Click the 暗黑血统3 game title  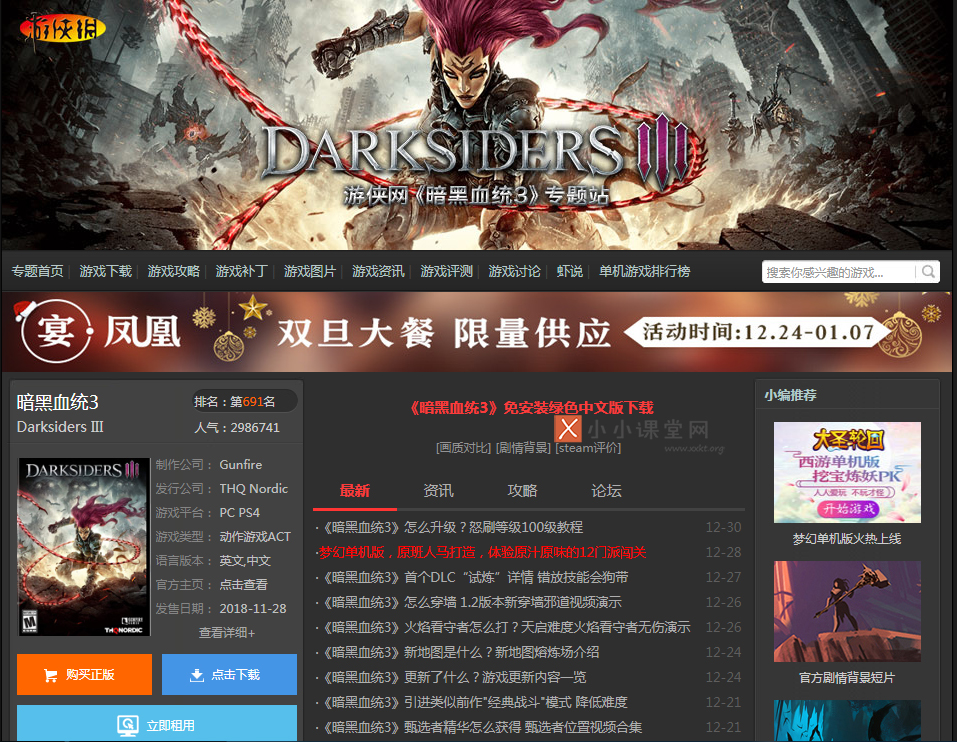coord(57,402)
